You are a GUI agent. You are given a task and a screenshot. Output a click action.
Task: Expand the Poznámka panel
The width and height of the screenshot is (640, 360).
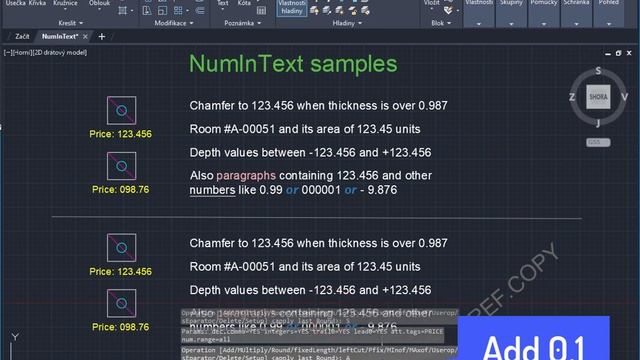click(x=243, y=23)
